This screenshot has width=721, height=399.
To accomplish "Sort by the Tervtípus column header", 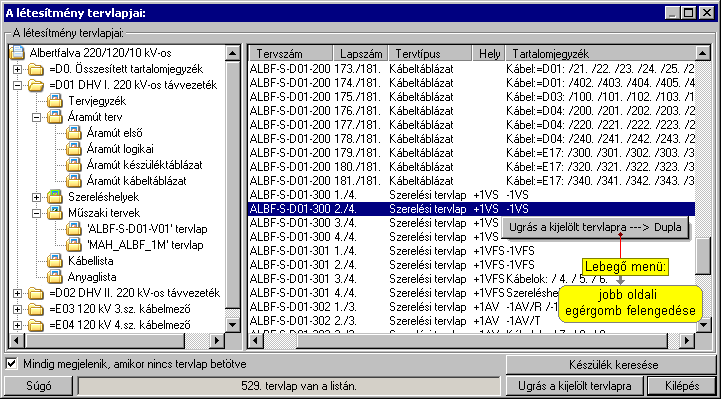I will [x=430, y=53].
